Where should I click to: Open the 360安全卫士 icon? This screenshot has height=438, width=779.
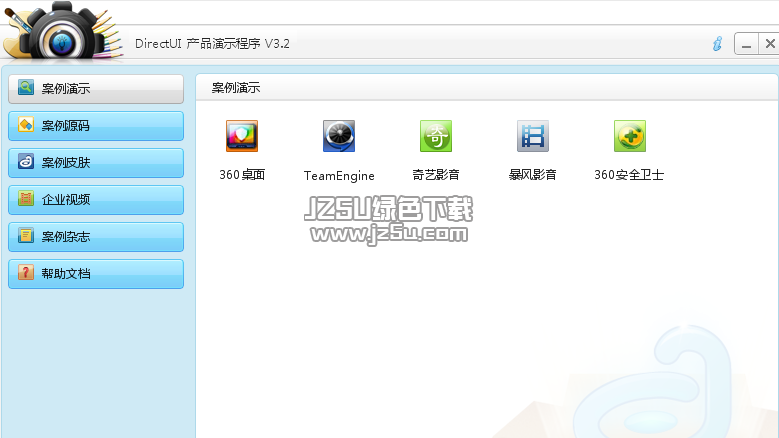coord(629,136)
